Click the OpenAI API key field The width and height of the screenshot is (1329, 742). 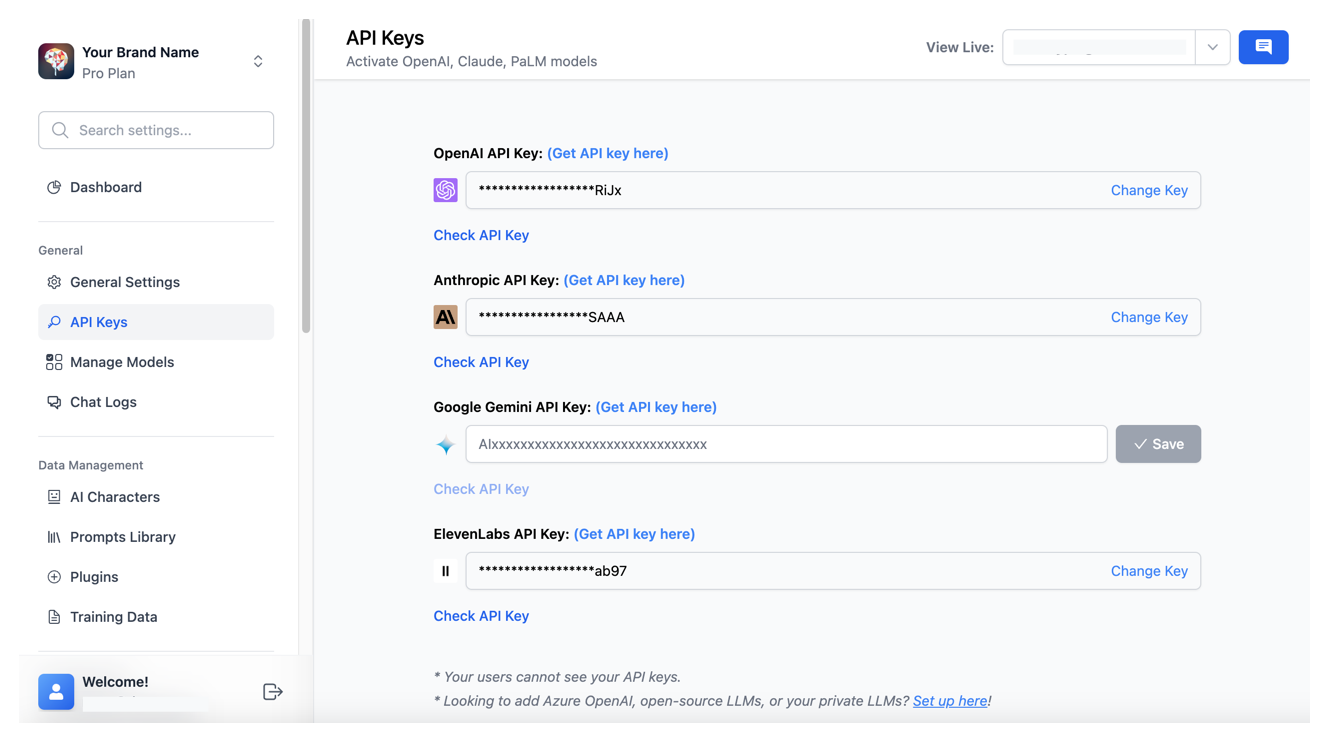833,190
